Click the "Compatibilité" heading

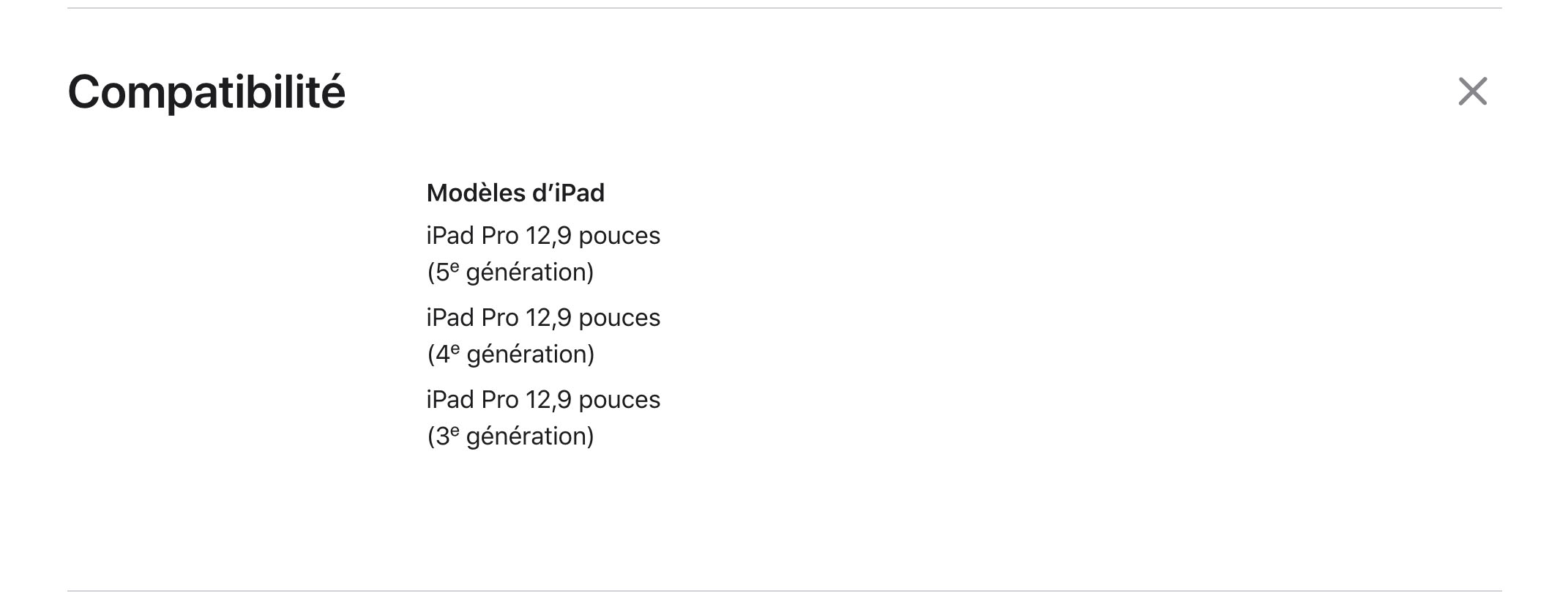(206, 92)
